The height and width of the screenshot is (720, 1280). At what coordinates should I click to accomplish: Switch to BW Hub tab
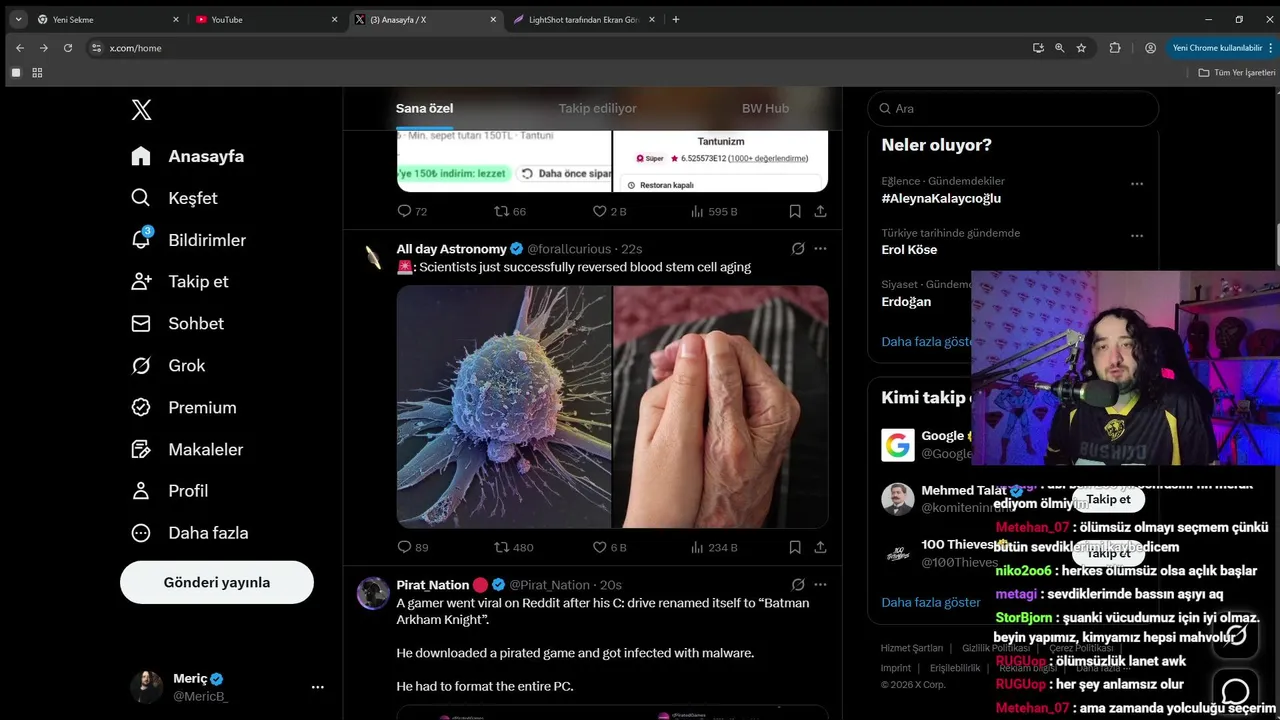[x=765, y=108]
